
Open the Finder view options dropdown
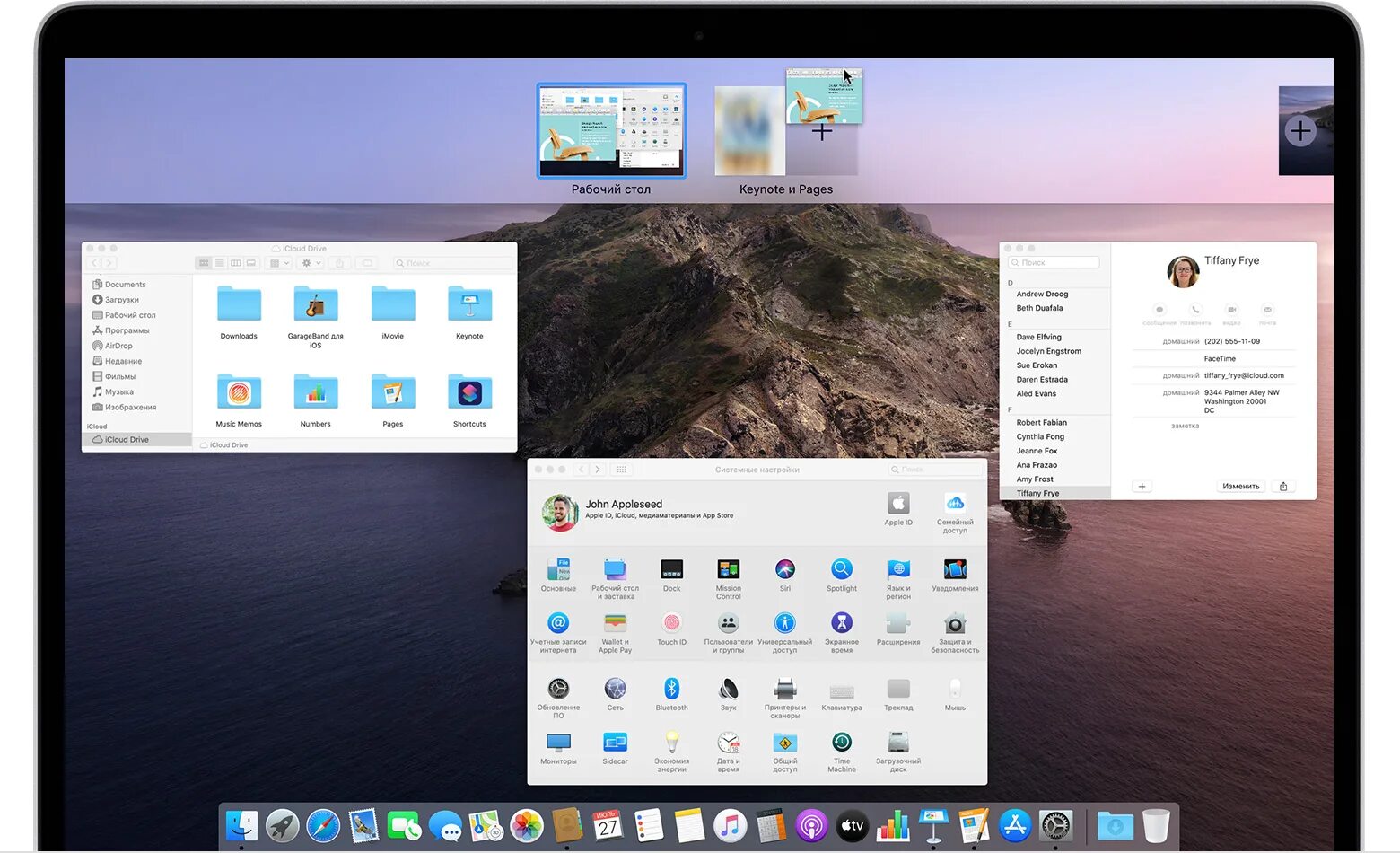279,263
